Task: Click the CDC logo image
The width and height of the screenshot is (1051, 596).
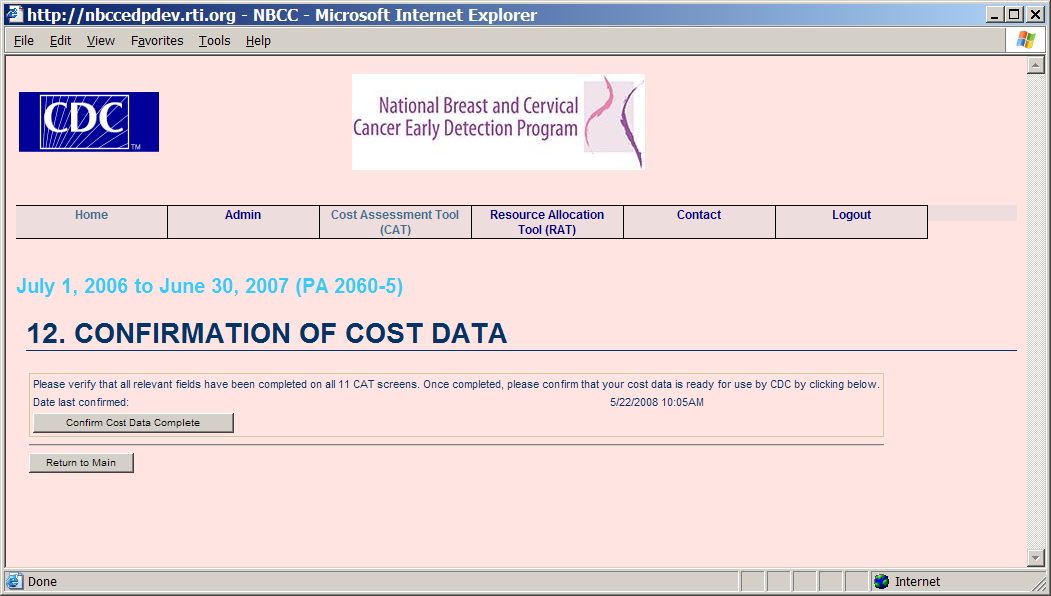Action: tap(89, 122)
